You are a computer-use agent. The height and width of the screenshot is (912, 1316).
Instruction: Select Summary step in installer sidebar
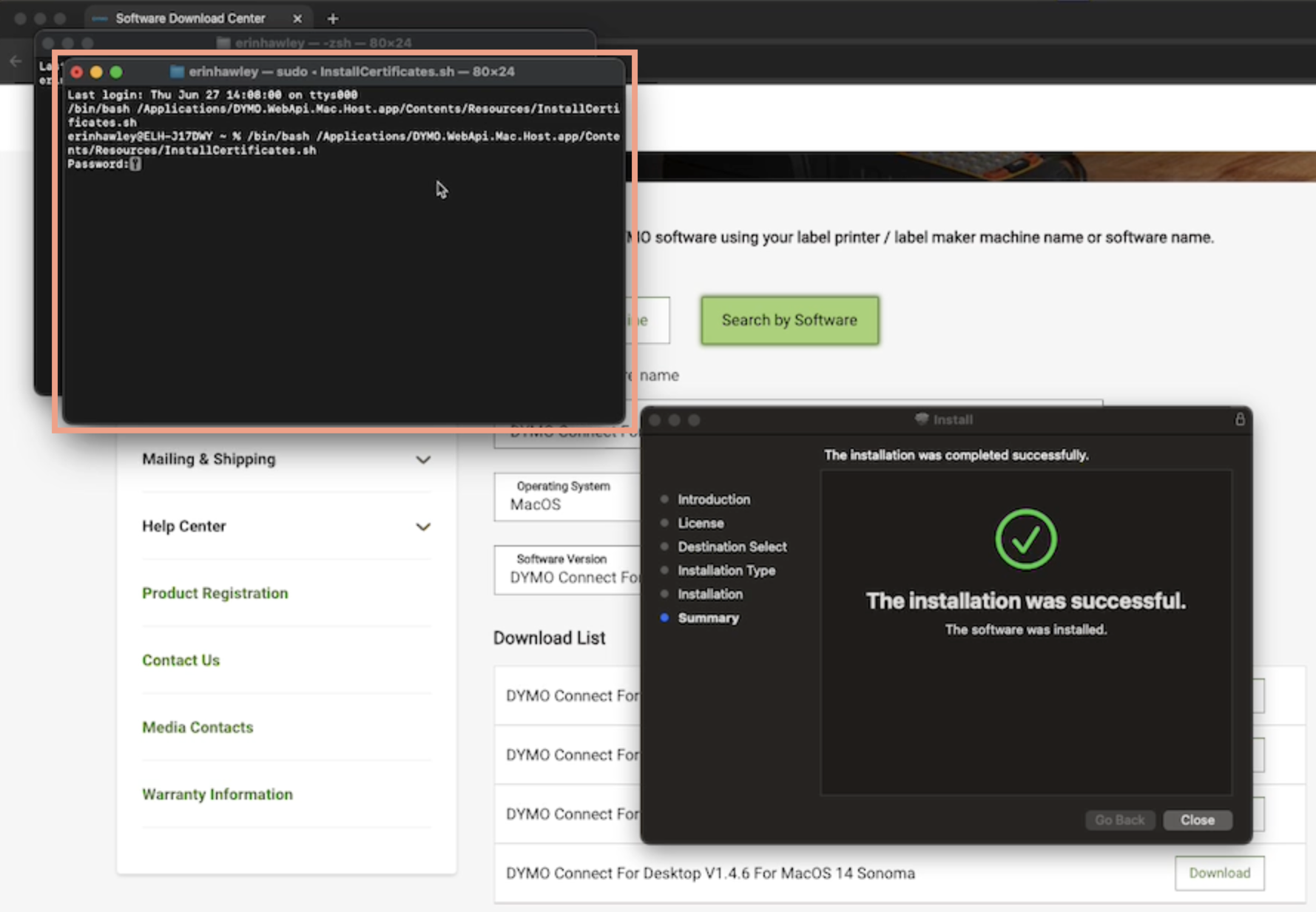pyautogui.click(x=708, y=618)
